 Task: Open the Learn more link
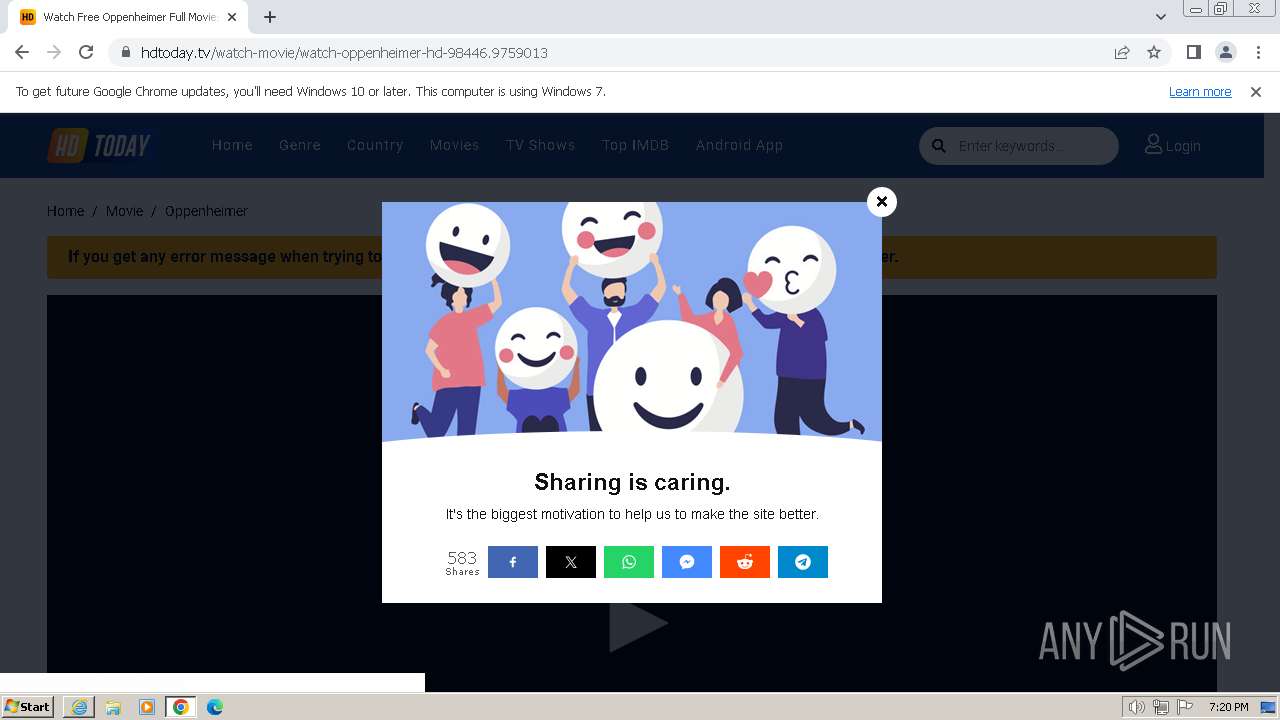(x=1200, y=92)
